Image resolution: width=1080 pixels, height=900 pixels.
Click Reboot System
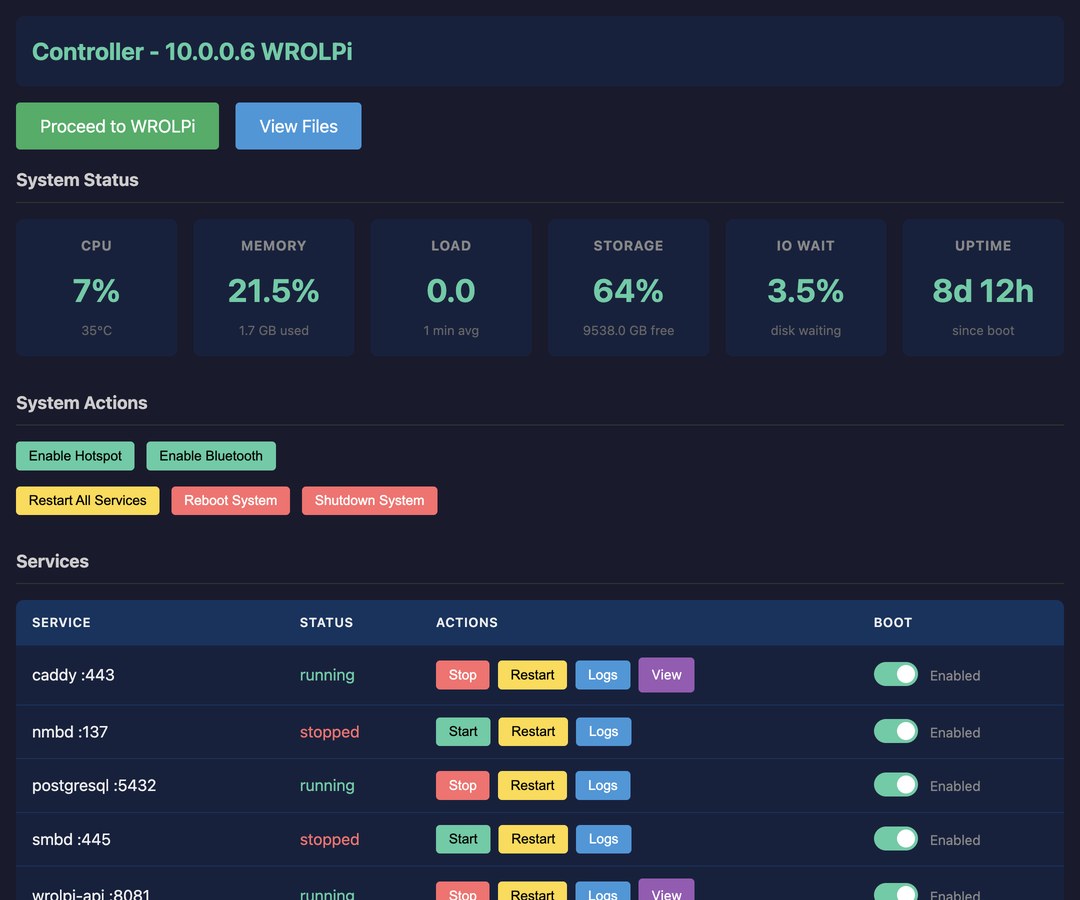[231, 501]
